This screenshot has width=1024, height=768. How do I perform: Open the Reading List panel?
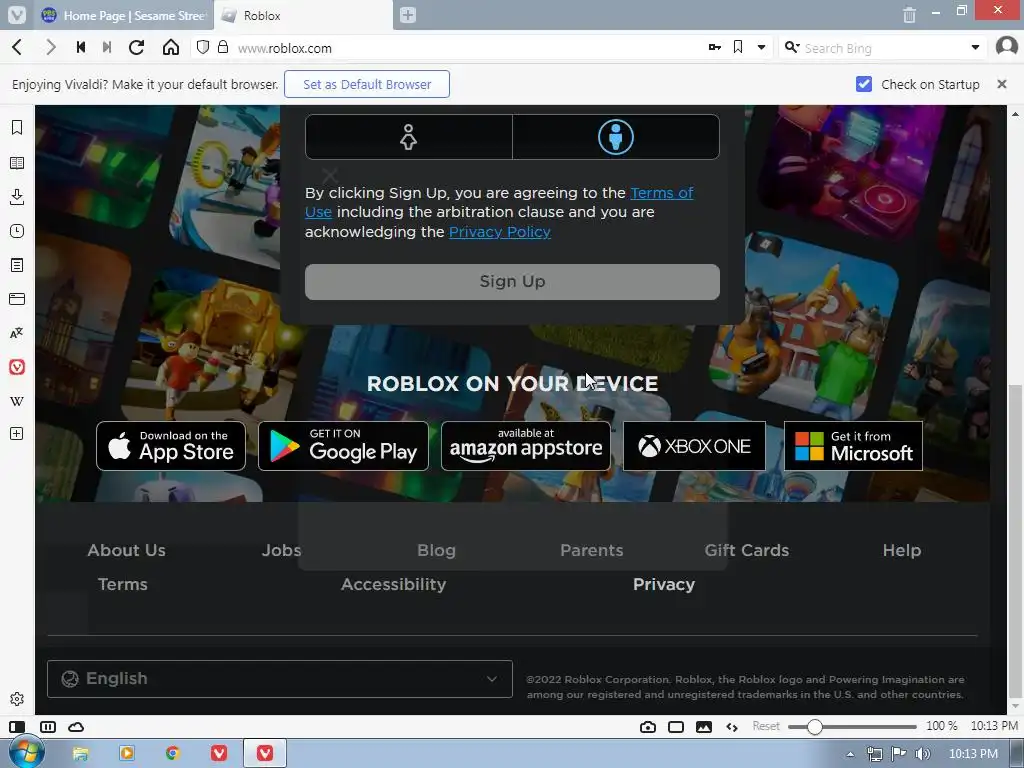17,163
